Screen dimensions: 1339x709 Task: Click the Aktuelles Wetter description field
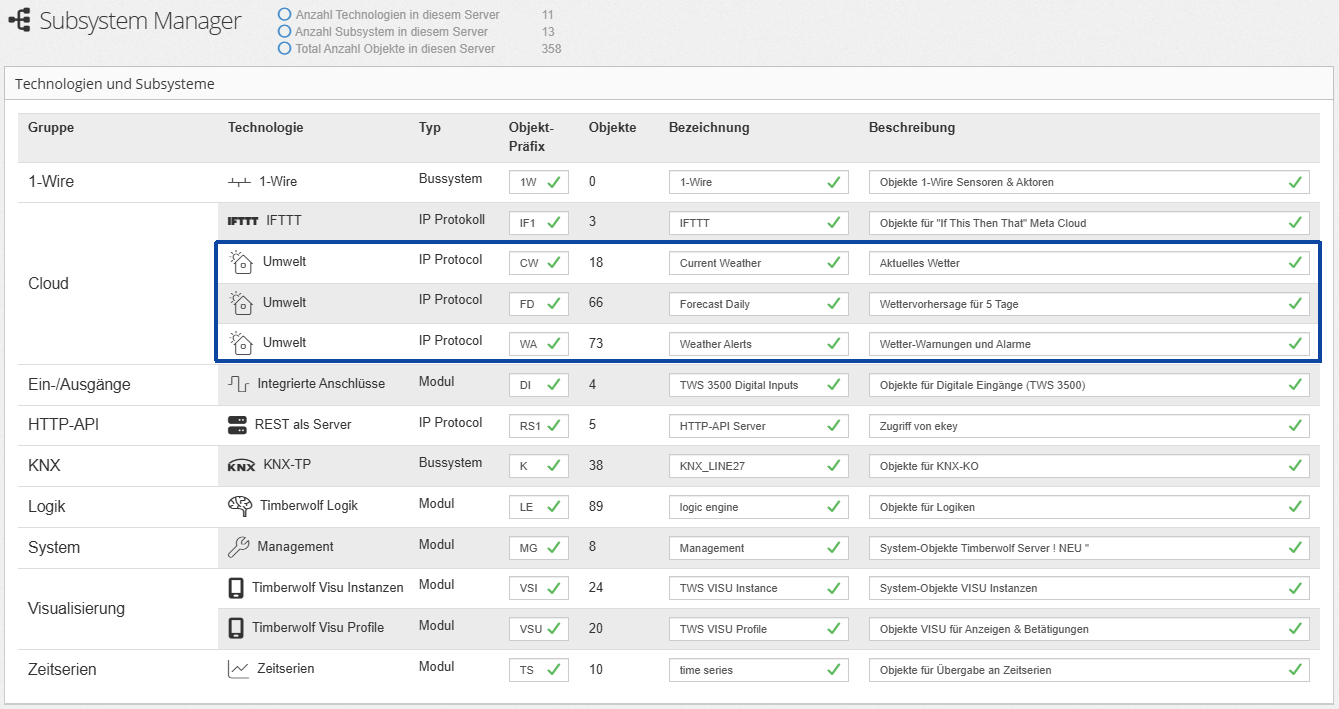point(1078,263)
